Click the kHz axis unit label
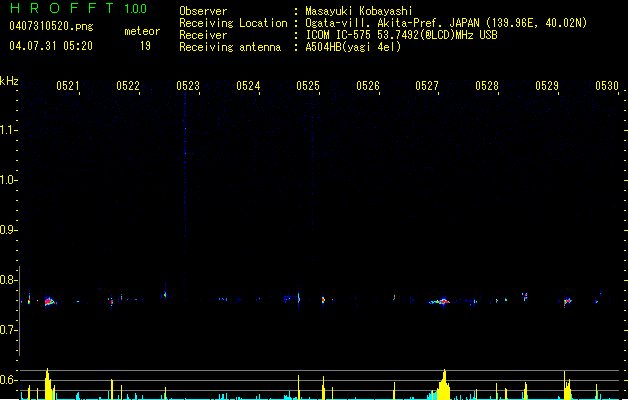 (x=9, y=81)
